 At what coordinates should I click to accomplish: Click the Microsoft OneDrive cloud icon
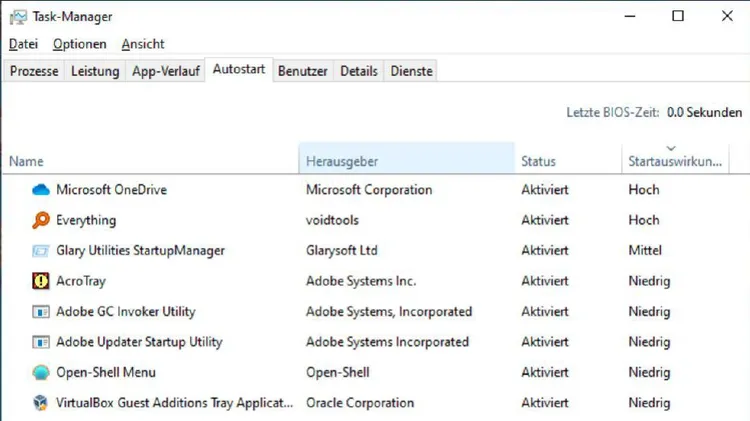(x=41, y=190)
